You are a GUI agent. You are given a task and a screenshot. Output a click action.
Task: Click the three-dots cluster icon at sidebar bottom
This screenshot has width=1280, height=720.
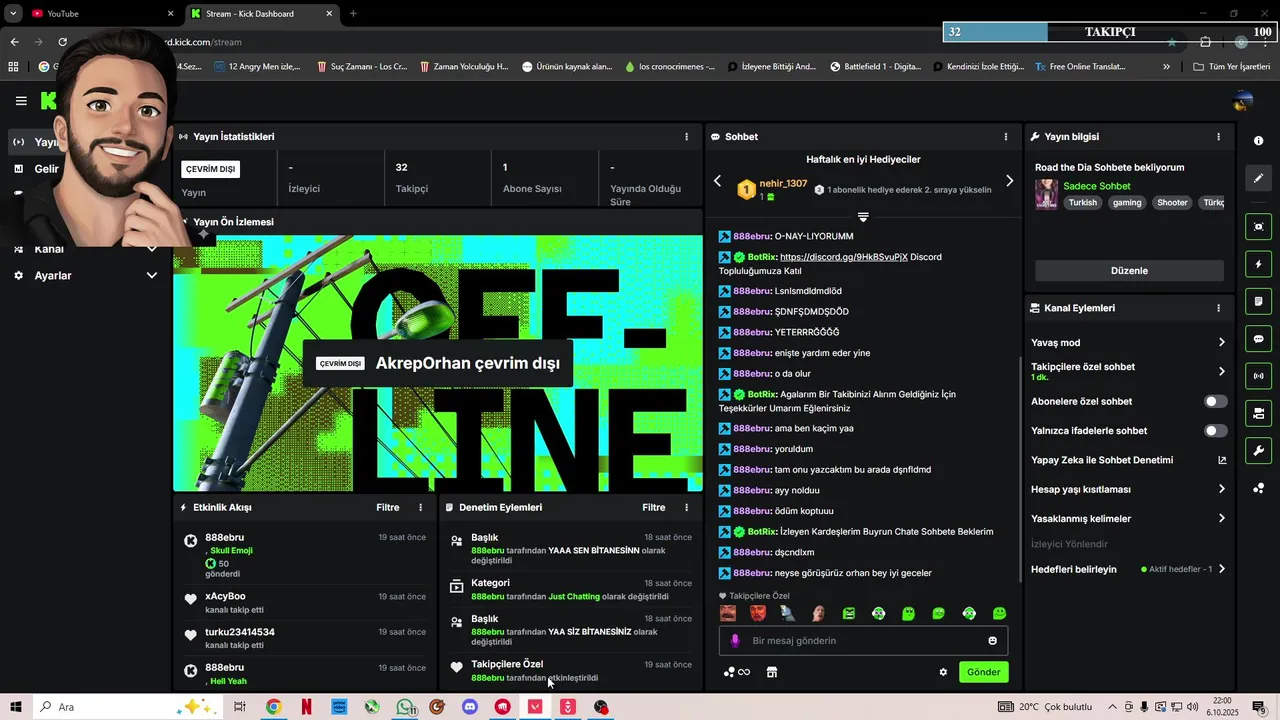1259,488
